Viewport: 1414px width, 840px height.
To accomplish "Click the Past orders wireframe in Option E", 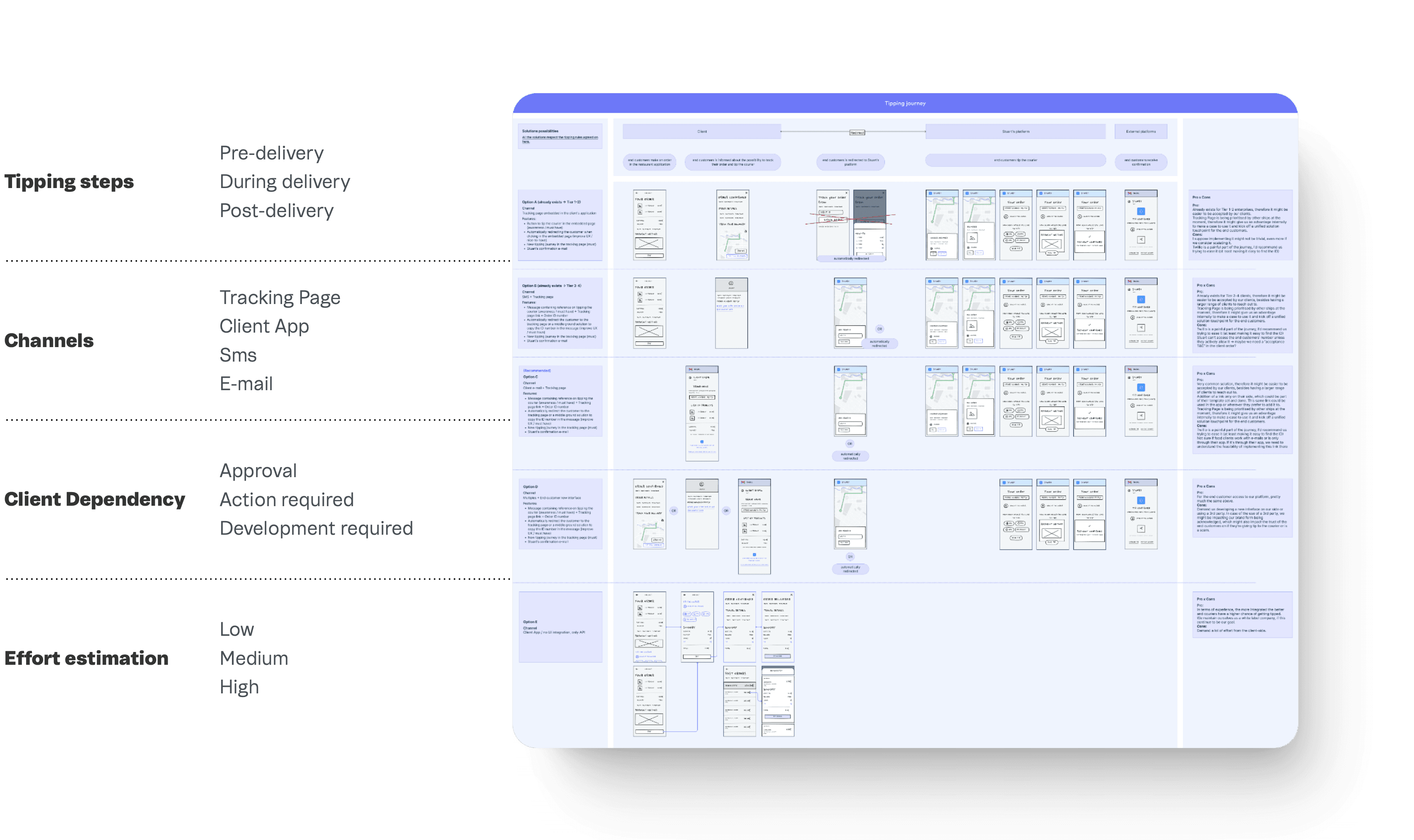I will [739, 701].
